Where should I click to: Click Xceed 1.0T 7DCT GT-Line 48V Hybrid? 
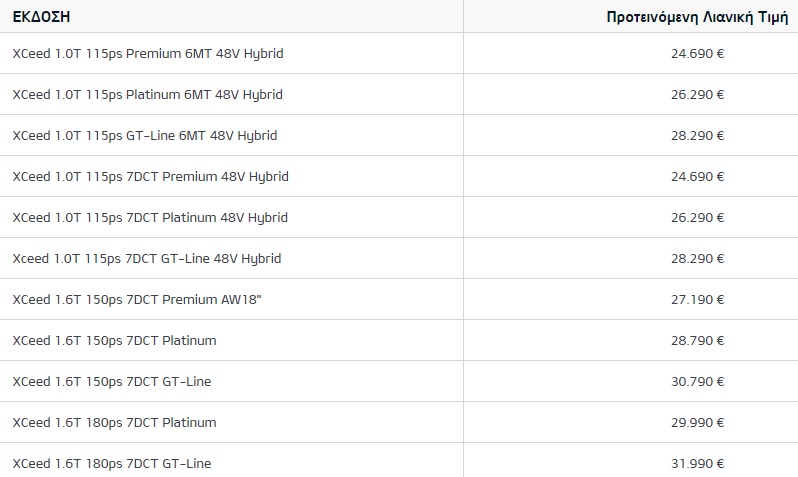click(146, 258)
